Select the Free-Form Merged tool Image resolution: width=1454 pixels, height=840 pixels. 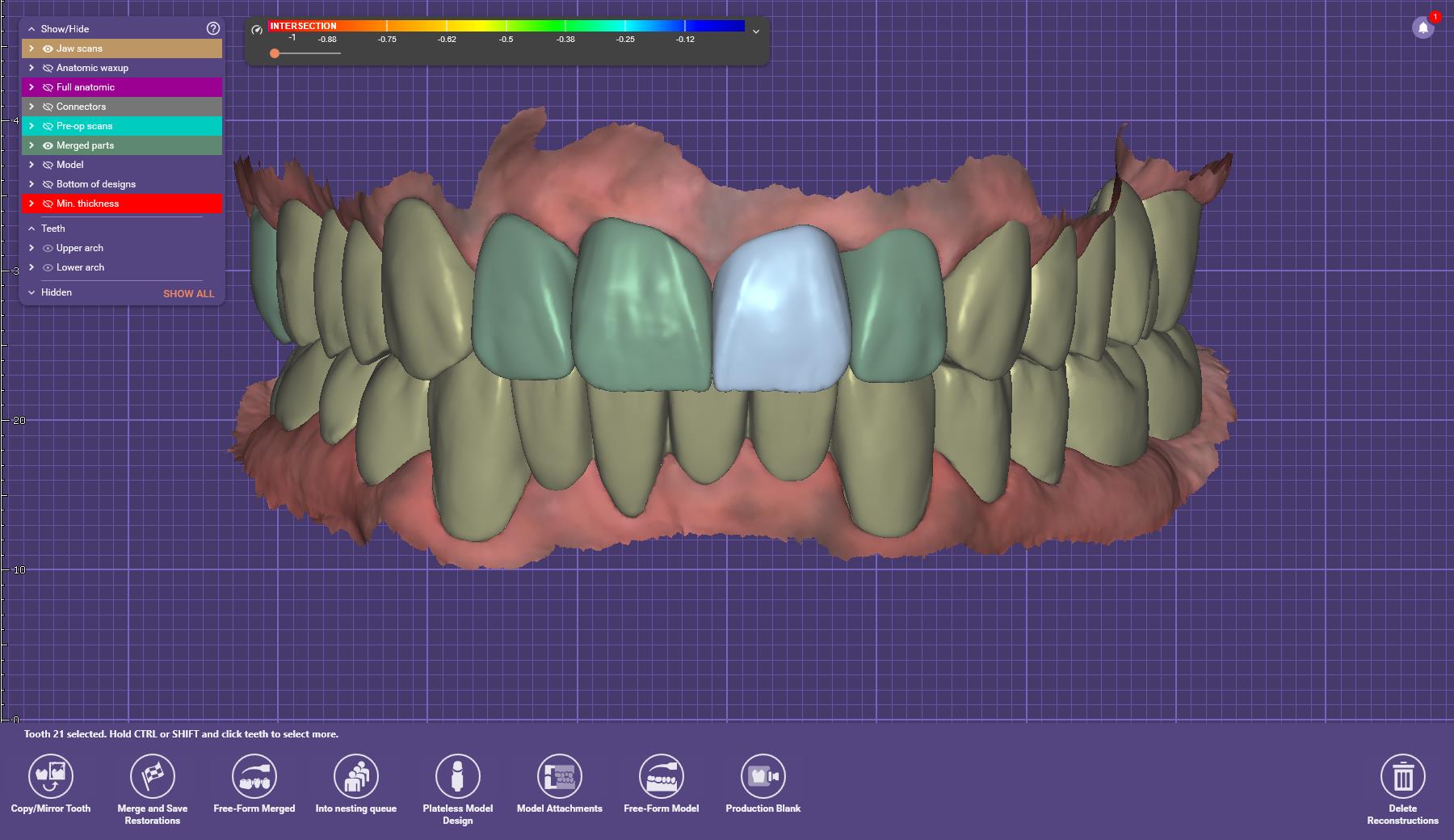(254, 776)
